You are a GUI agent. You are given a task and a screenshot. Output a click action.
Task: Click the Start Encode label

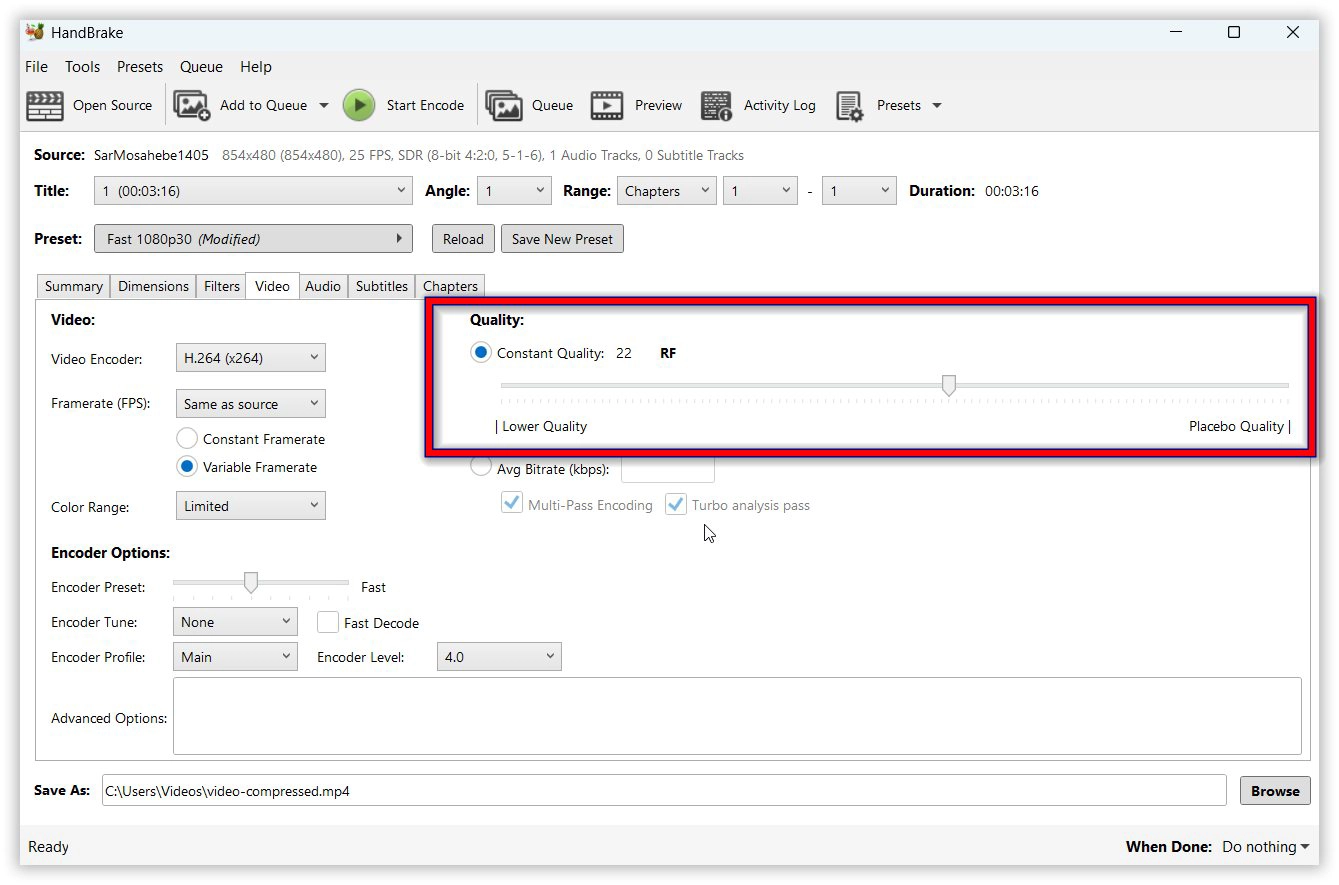pos(425,105)
